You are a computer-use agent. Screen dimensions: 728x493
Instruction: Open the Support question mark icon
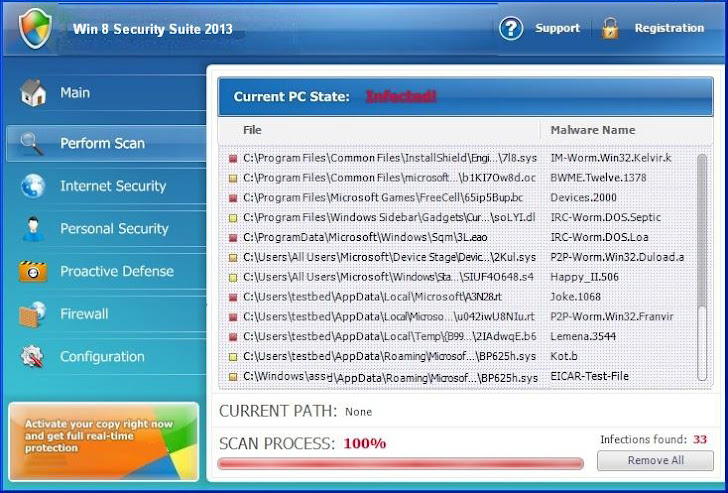click(x=511, y=28)
